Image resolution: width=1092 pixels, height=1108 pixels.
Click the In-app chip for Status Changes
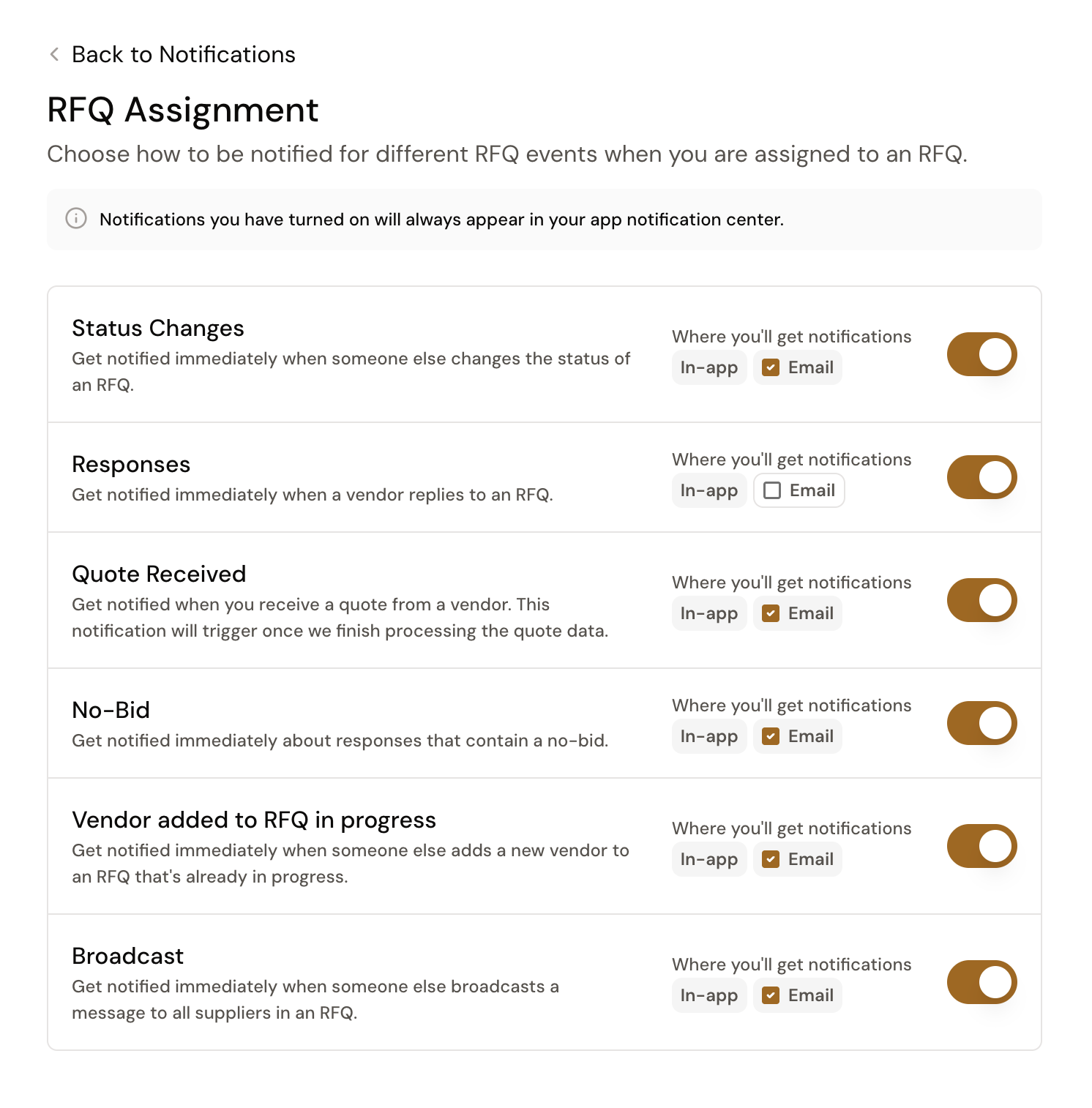point(708,367)
